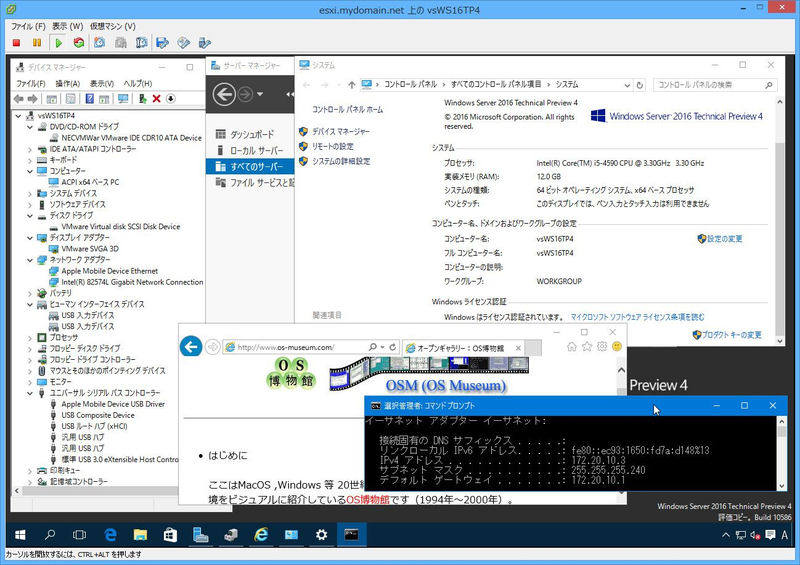Select VMware SVGA 3D device

[x=90, y=249]
